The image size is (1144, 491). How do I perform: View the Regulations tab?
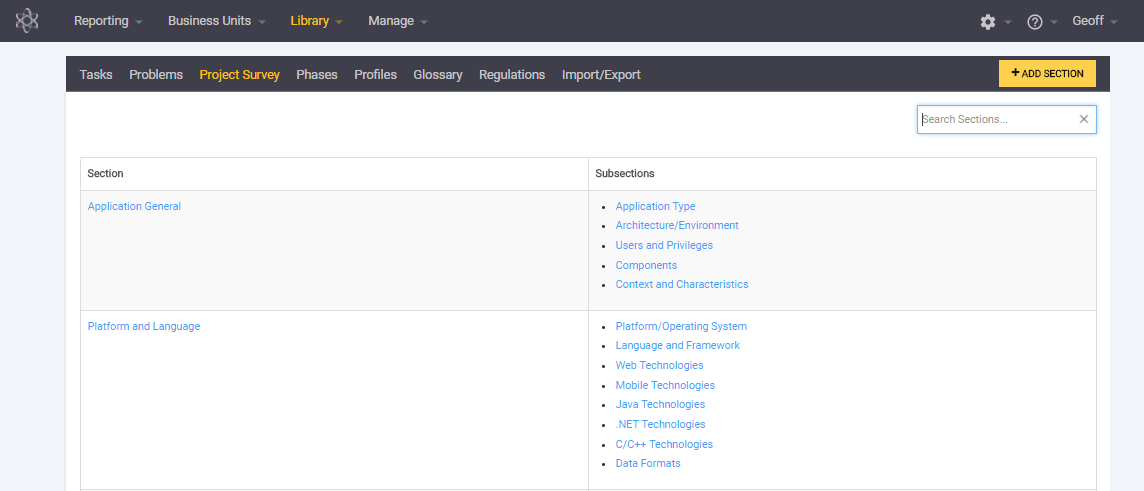point(512,75)
